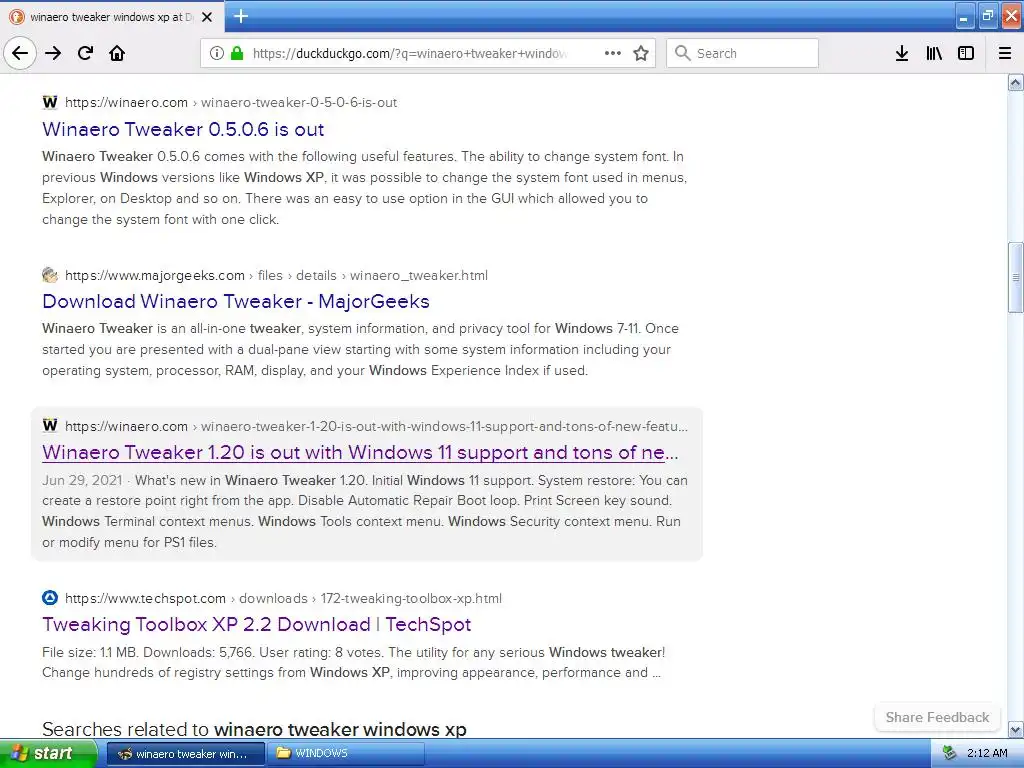The width and height of the screenshot is (1024, 768).
Task: Click the 2:12 AM taskbar clock
Action: tap(987, 754)
